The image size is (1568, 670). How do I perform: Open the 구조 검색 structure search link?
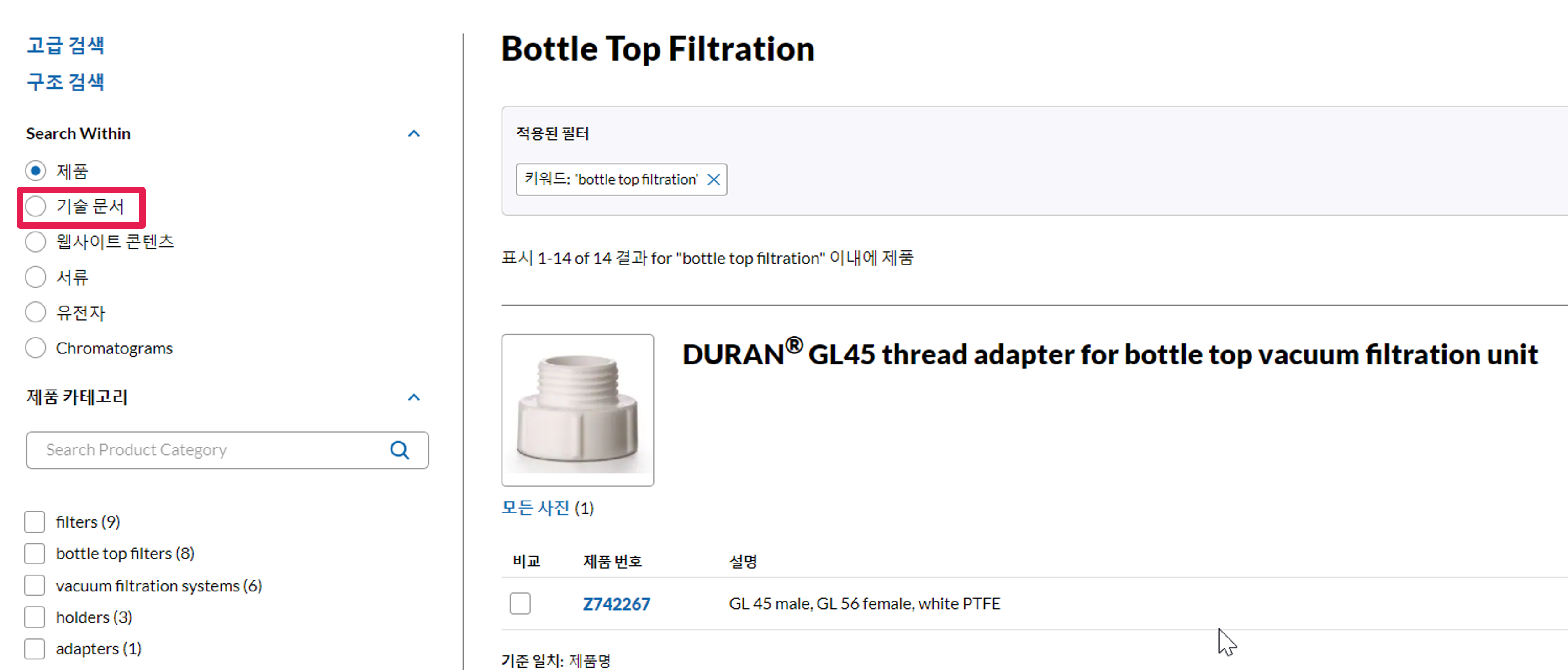(66, 82)
